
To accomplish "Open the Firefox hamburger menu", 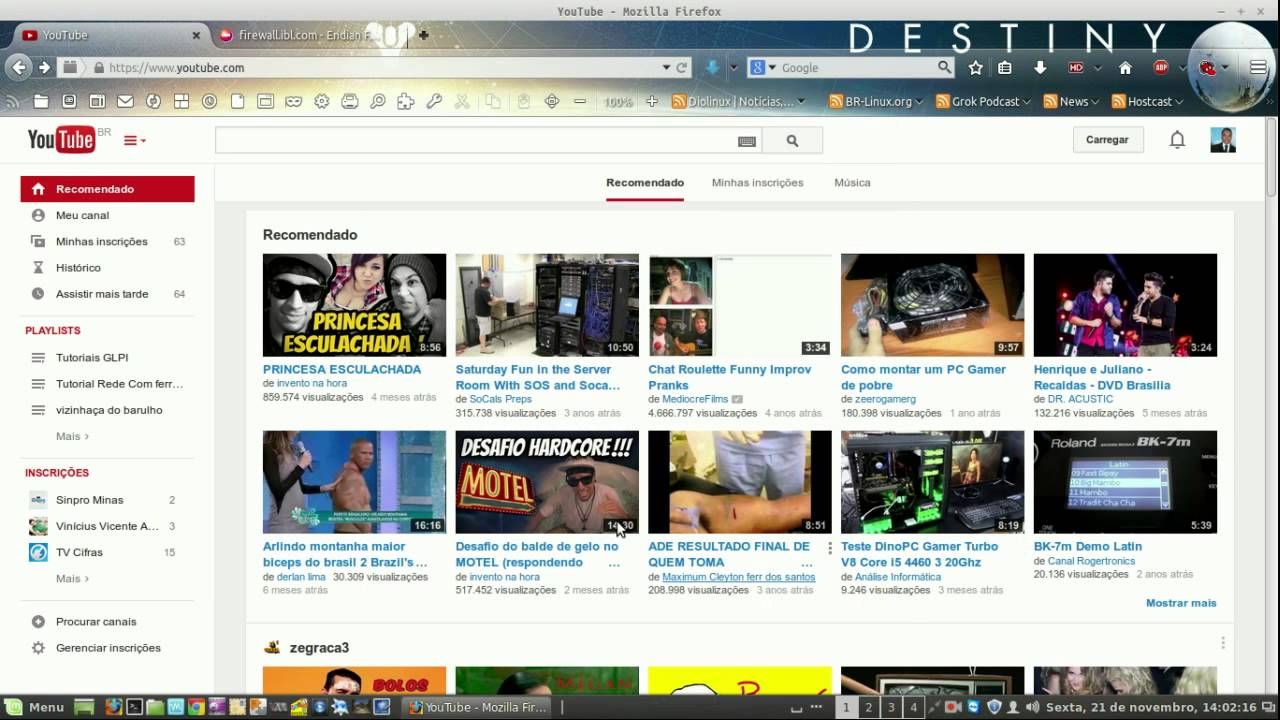I will (1258, 68).
